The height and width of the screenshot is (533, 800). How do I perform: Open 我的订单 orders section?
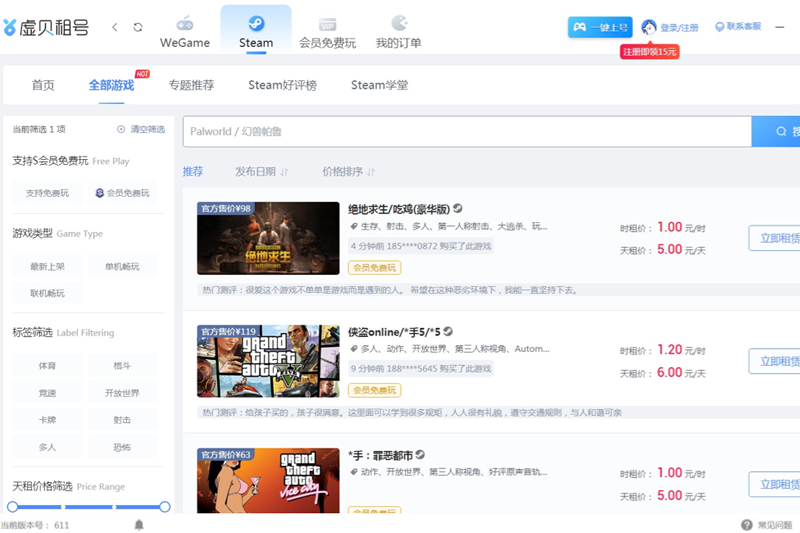(x=398, y=31)
